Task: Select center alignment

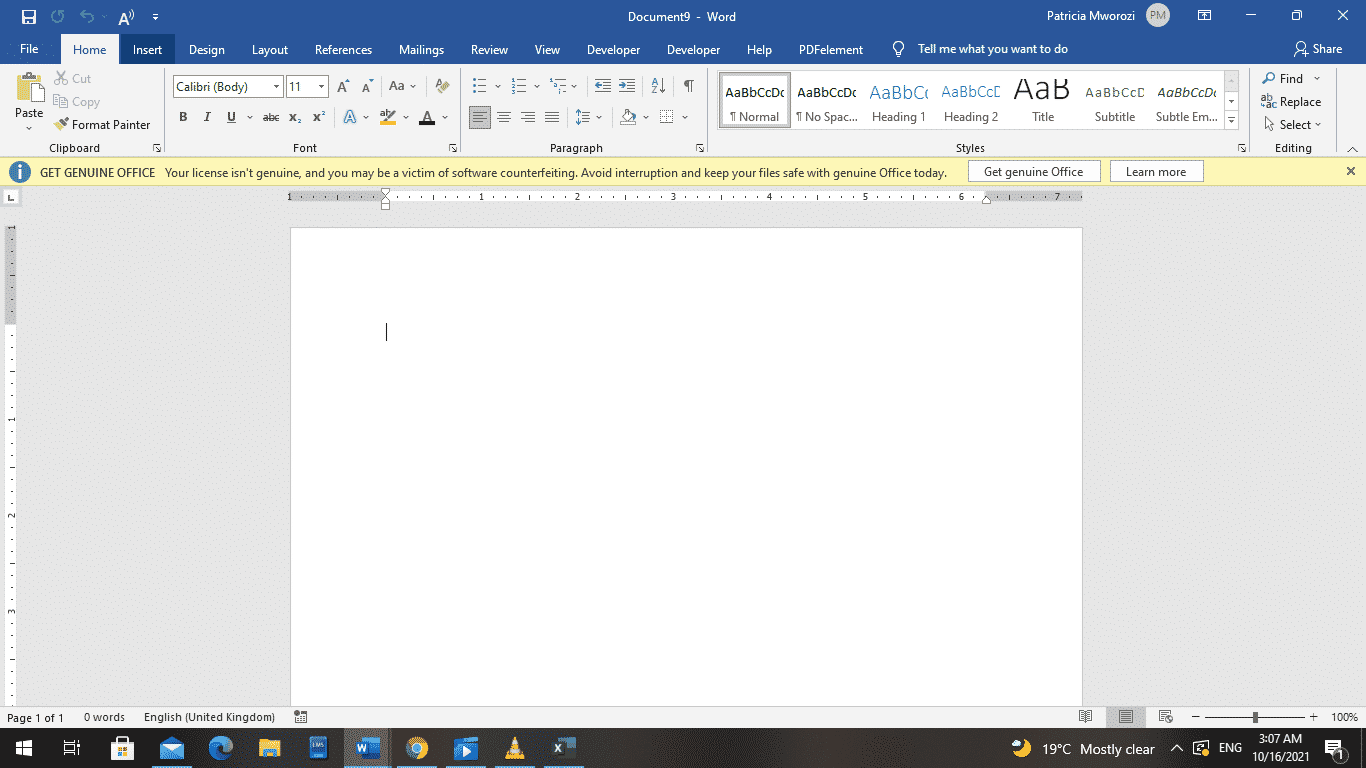Action: [x=504, y=117]
